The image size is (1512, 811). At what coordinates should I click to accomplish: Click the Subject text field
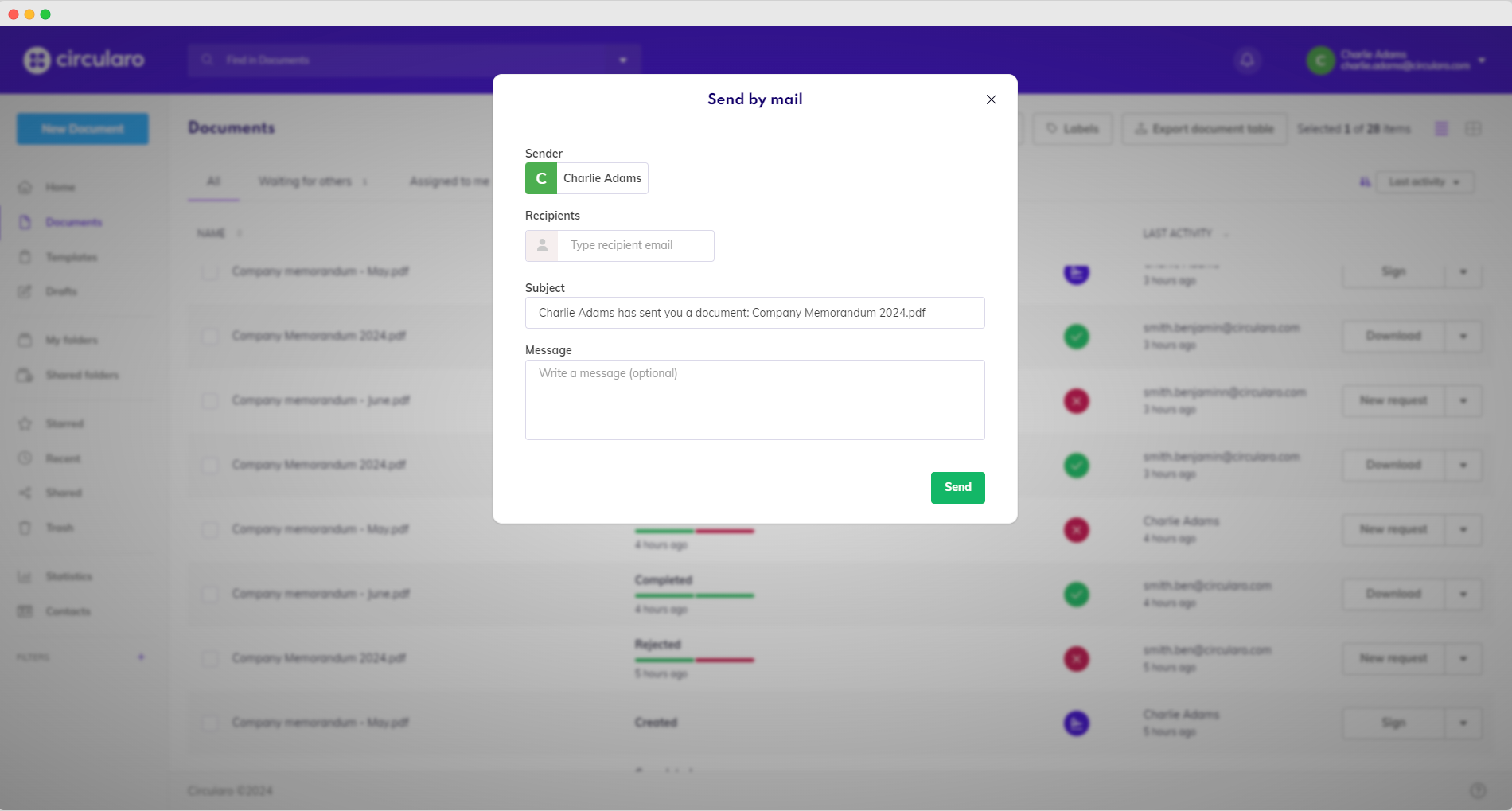(x=754, y=313)
